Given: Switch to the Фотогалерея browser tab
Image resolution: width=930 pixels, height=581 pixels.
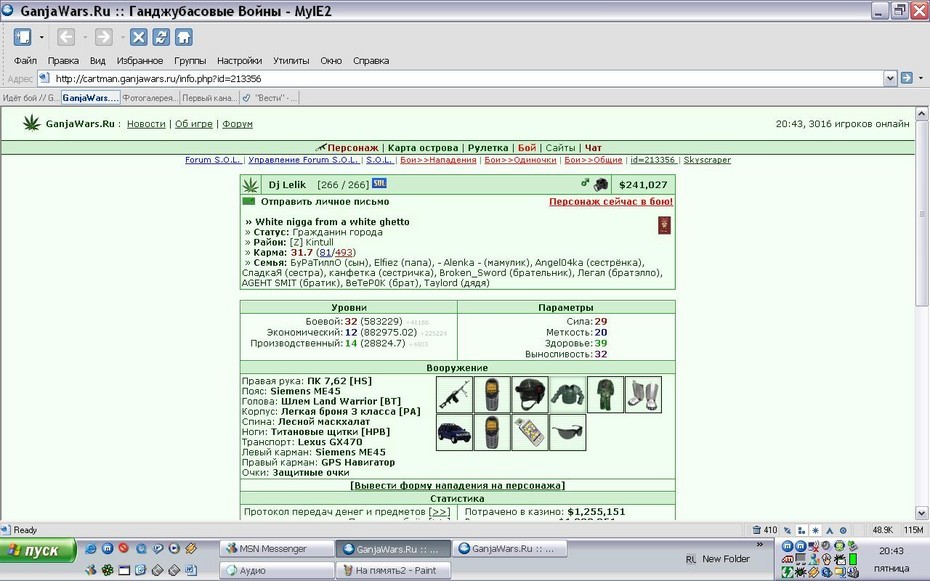Looking at the screenshot, I should pyautogui.click(x=150, y=98).
